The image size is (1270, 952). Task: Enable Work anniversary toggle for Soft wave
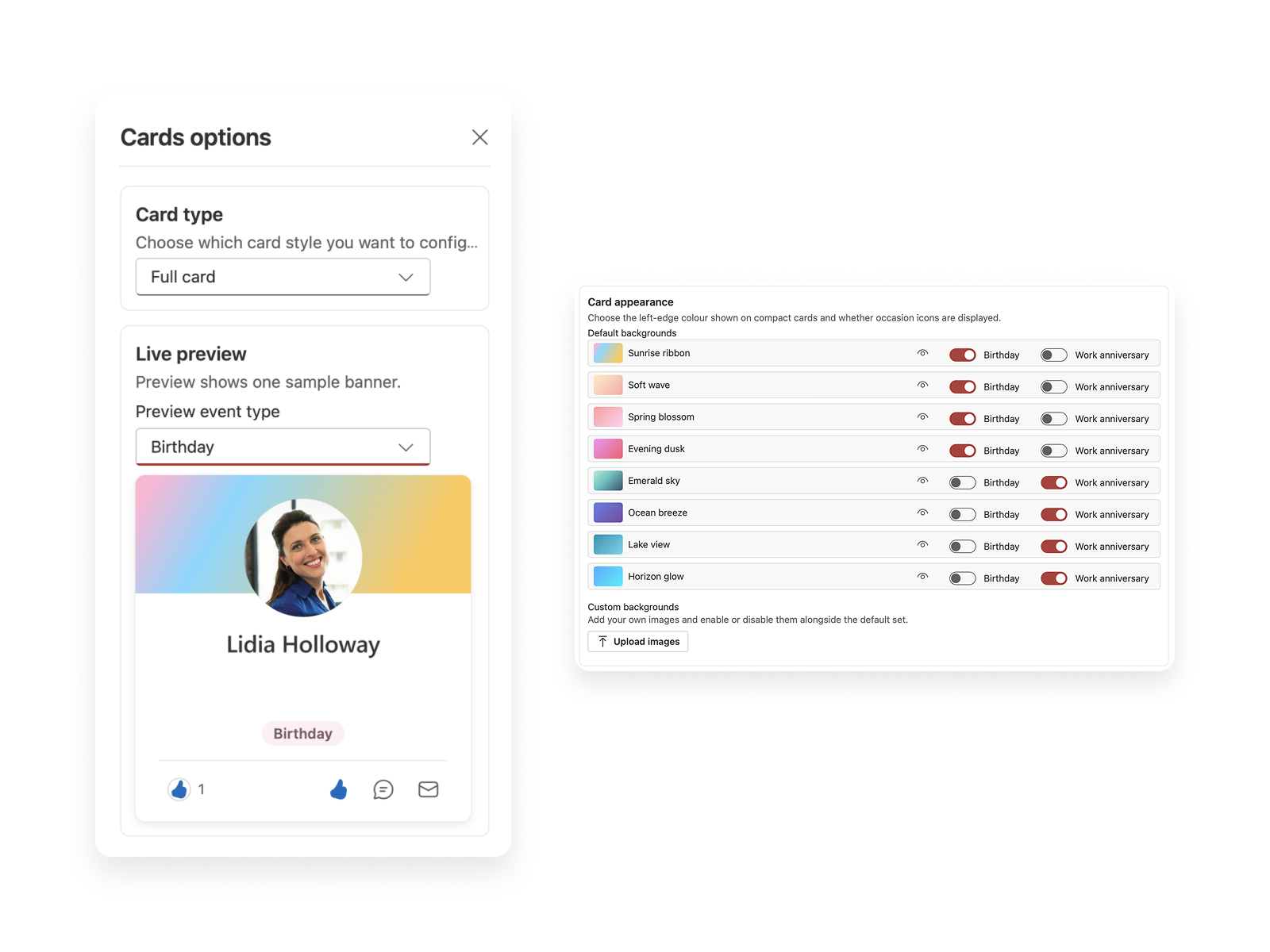[x=1054, y=387]
